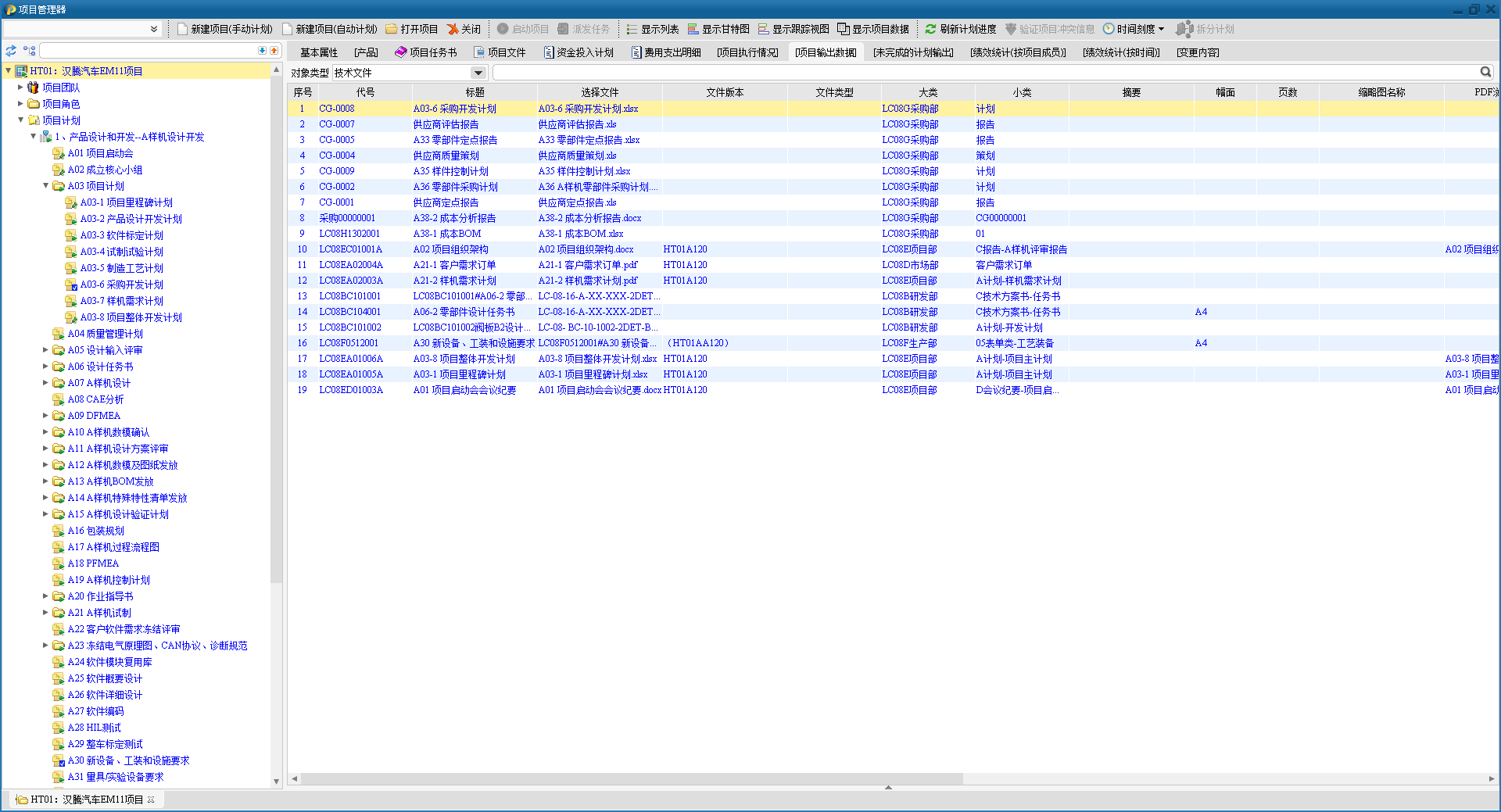Switch to the 项目任务书 tab
This screenshot has width=1501, height=812.
pos(426,52)
